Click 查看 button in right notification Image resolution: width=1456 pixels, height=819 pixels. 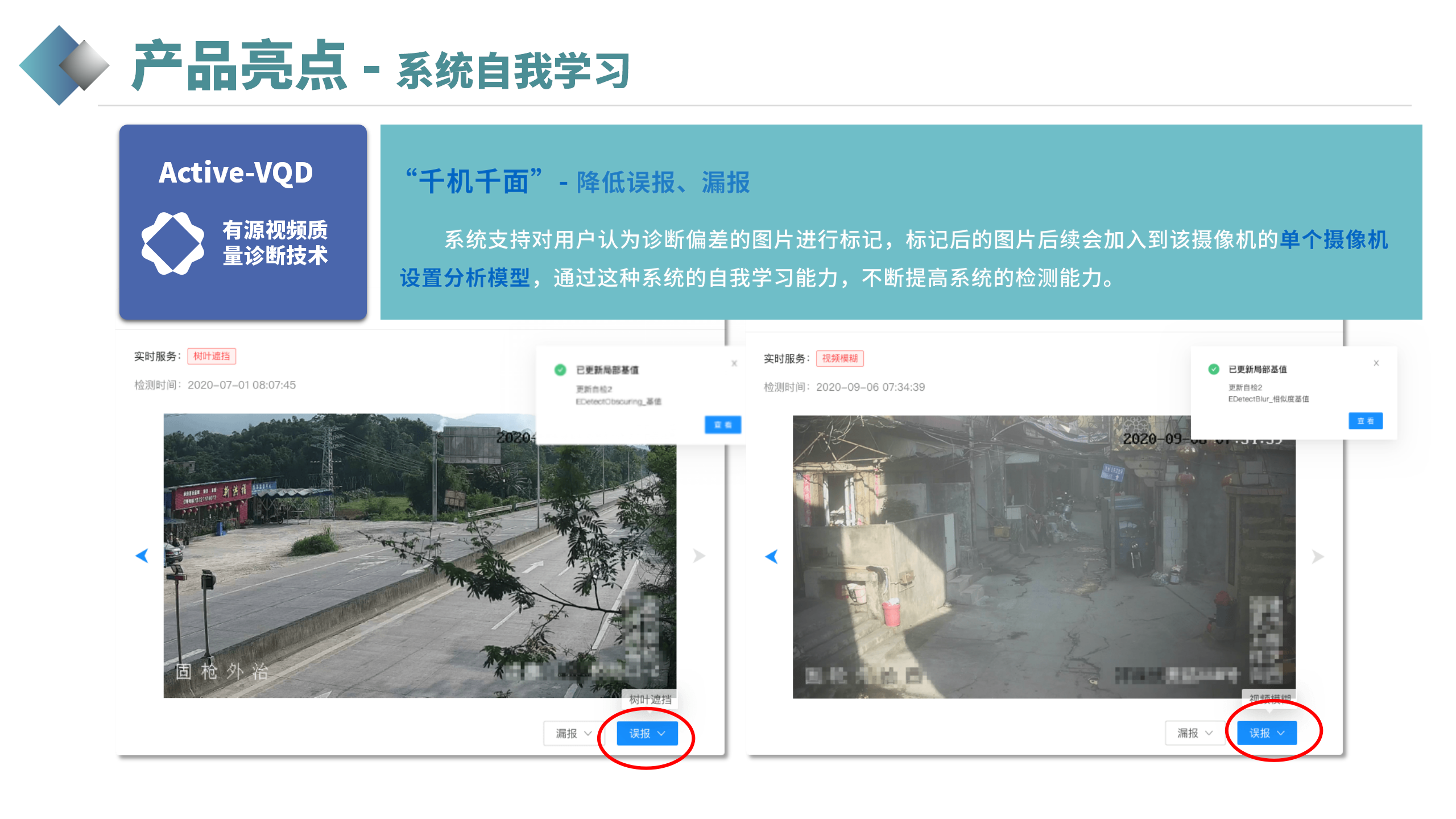pos(1365,421)
